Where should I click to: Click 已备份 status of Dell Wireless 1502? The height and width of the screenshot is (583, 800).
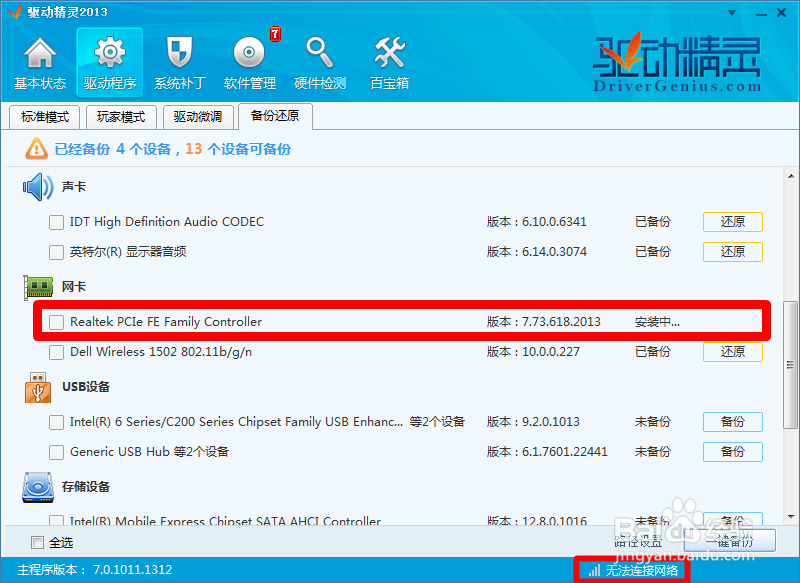[653, 352]
